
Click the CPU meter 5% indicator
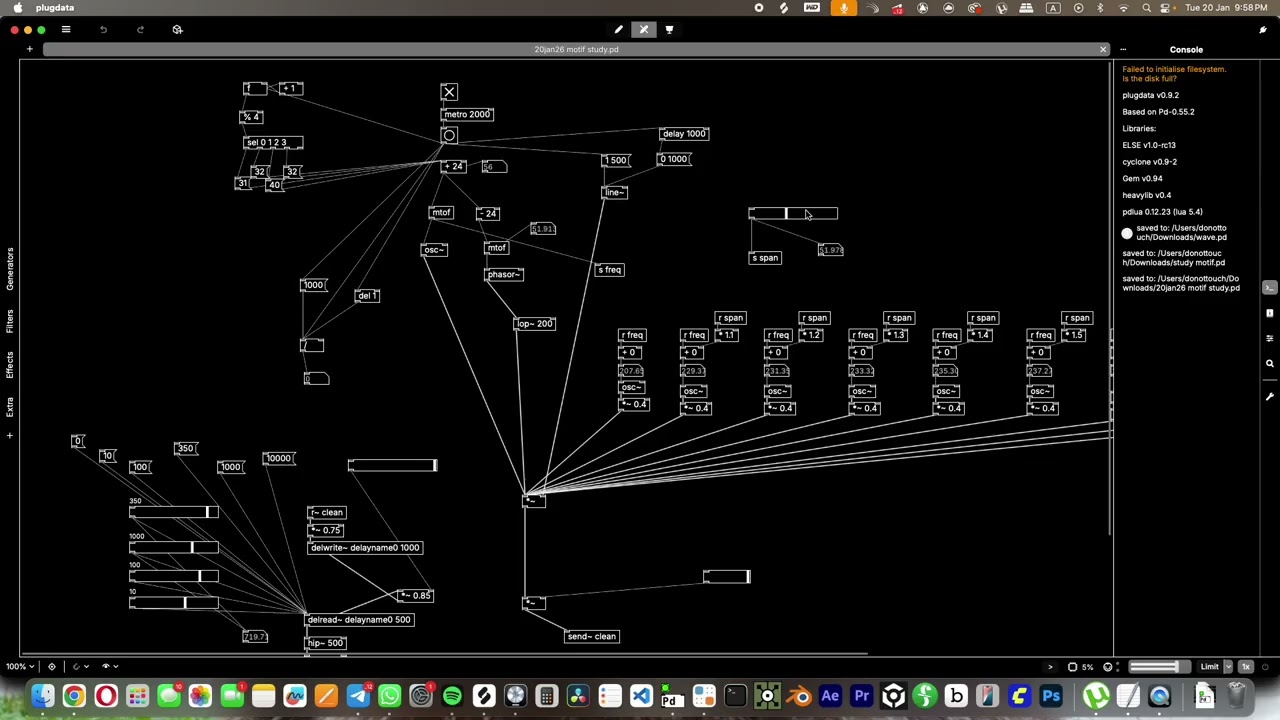[x=1081, y=667]
